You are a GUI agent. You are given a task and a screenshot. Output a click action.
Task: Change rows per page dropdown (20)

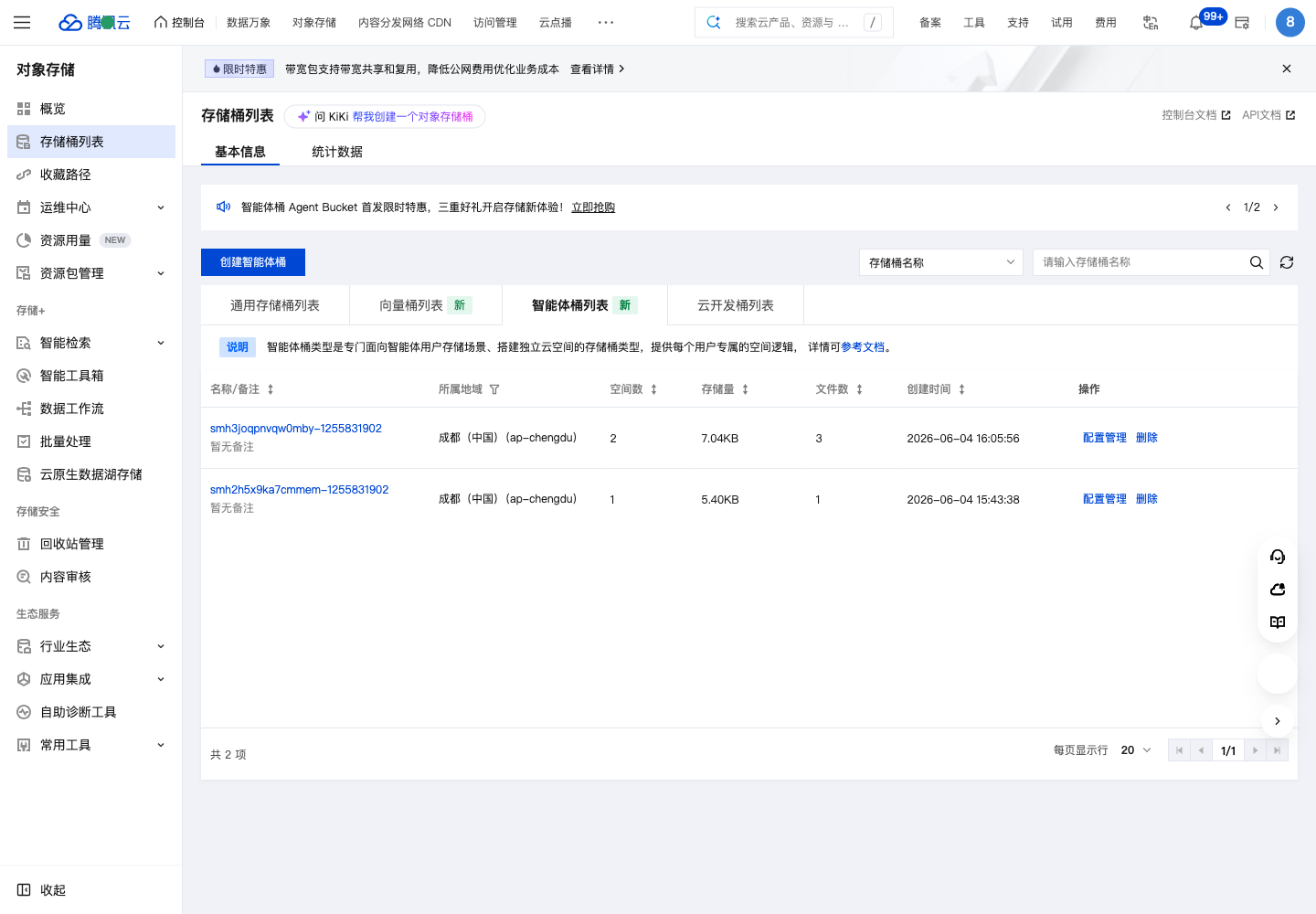(1136, 750)
